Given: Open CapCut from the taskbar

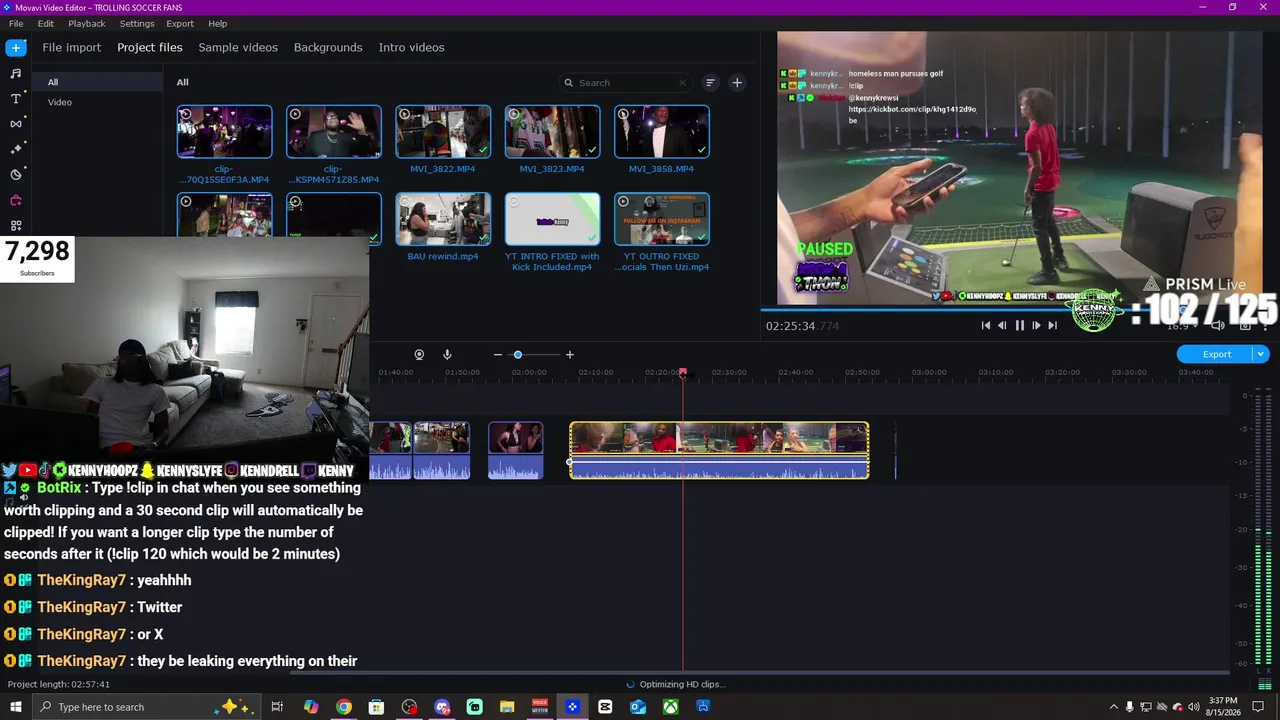Looking at the screenshot, I should (605, 707).
